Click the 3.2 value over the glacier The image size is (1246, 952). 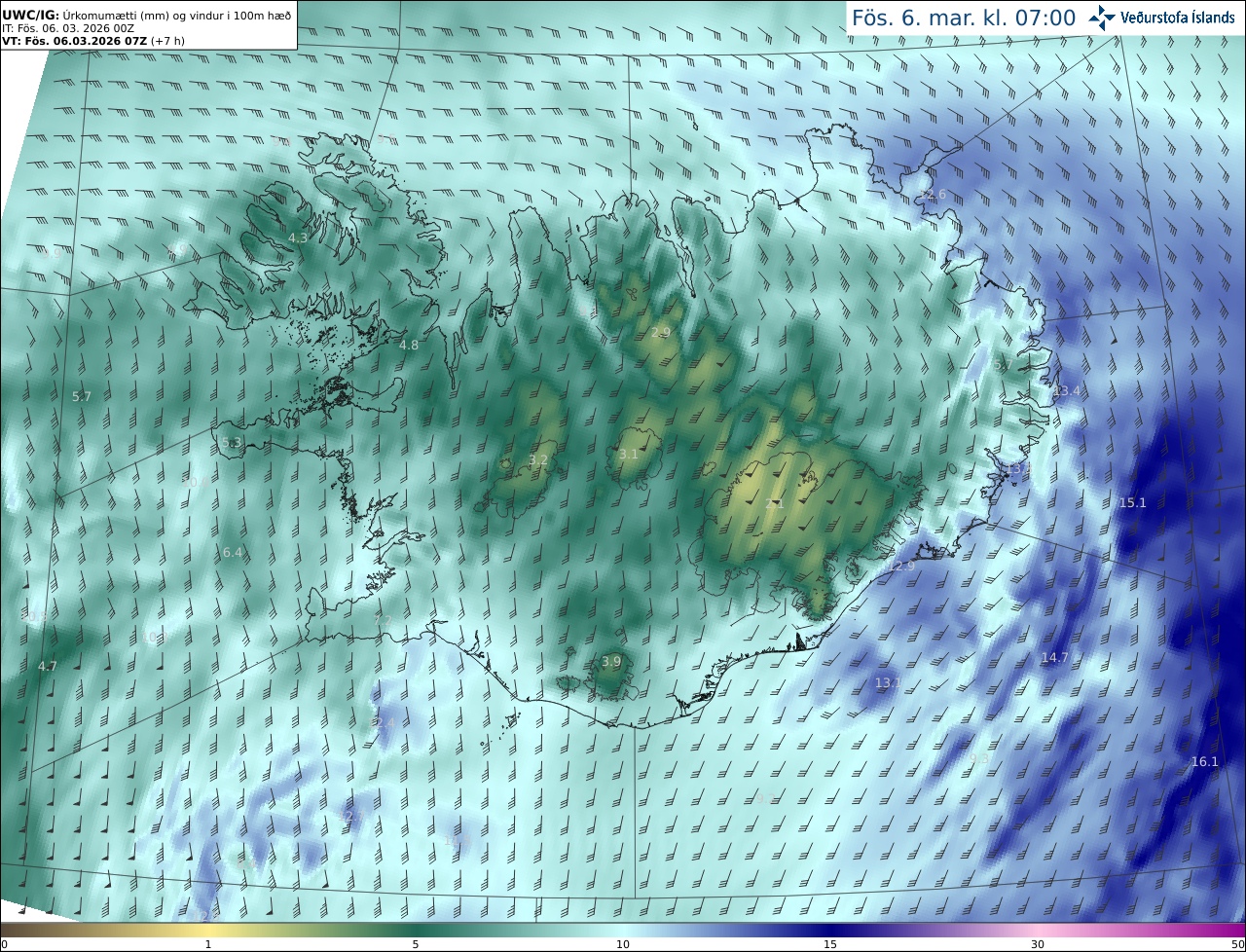pos(538,460)
